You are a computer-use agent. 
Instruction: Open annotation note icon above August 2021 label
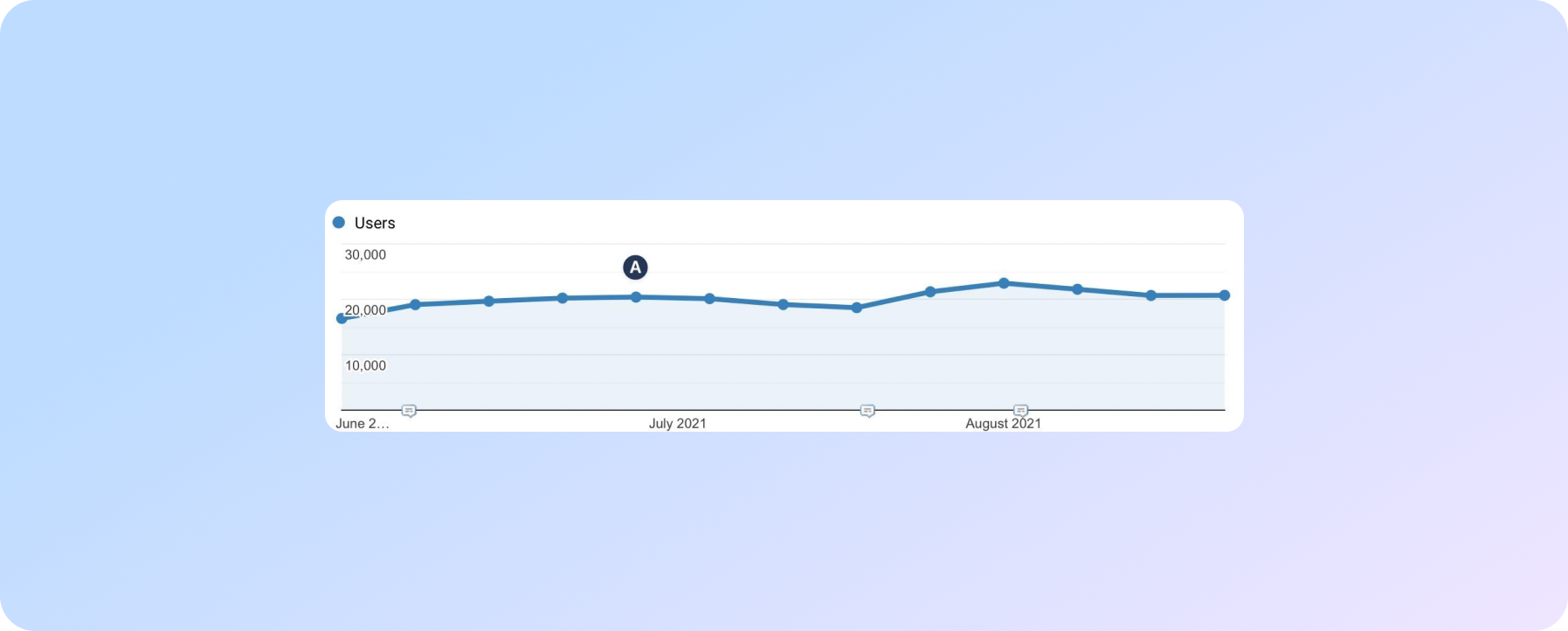1020,411
